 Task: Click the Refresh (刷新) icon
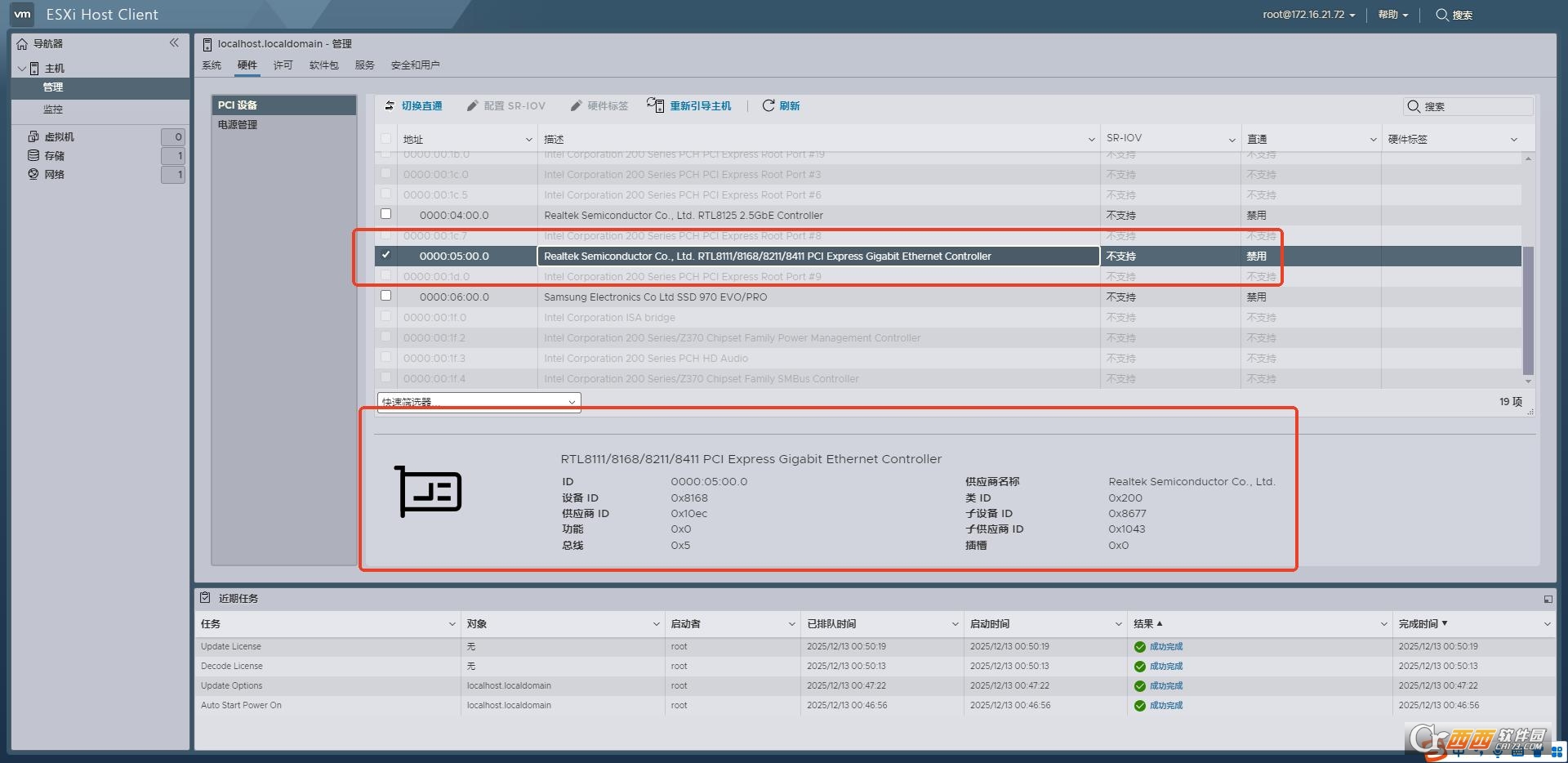768,105
